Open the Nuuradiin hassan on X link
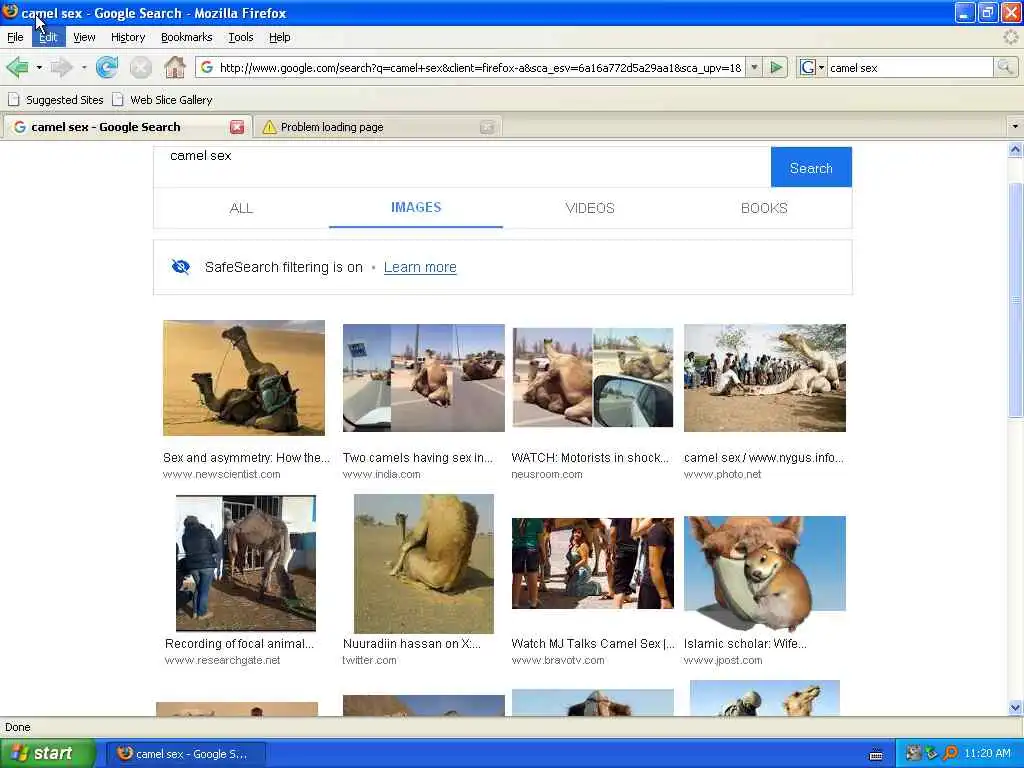Image resolution: width=1024 pixels, height=768 pixels. [412, 644]
